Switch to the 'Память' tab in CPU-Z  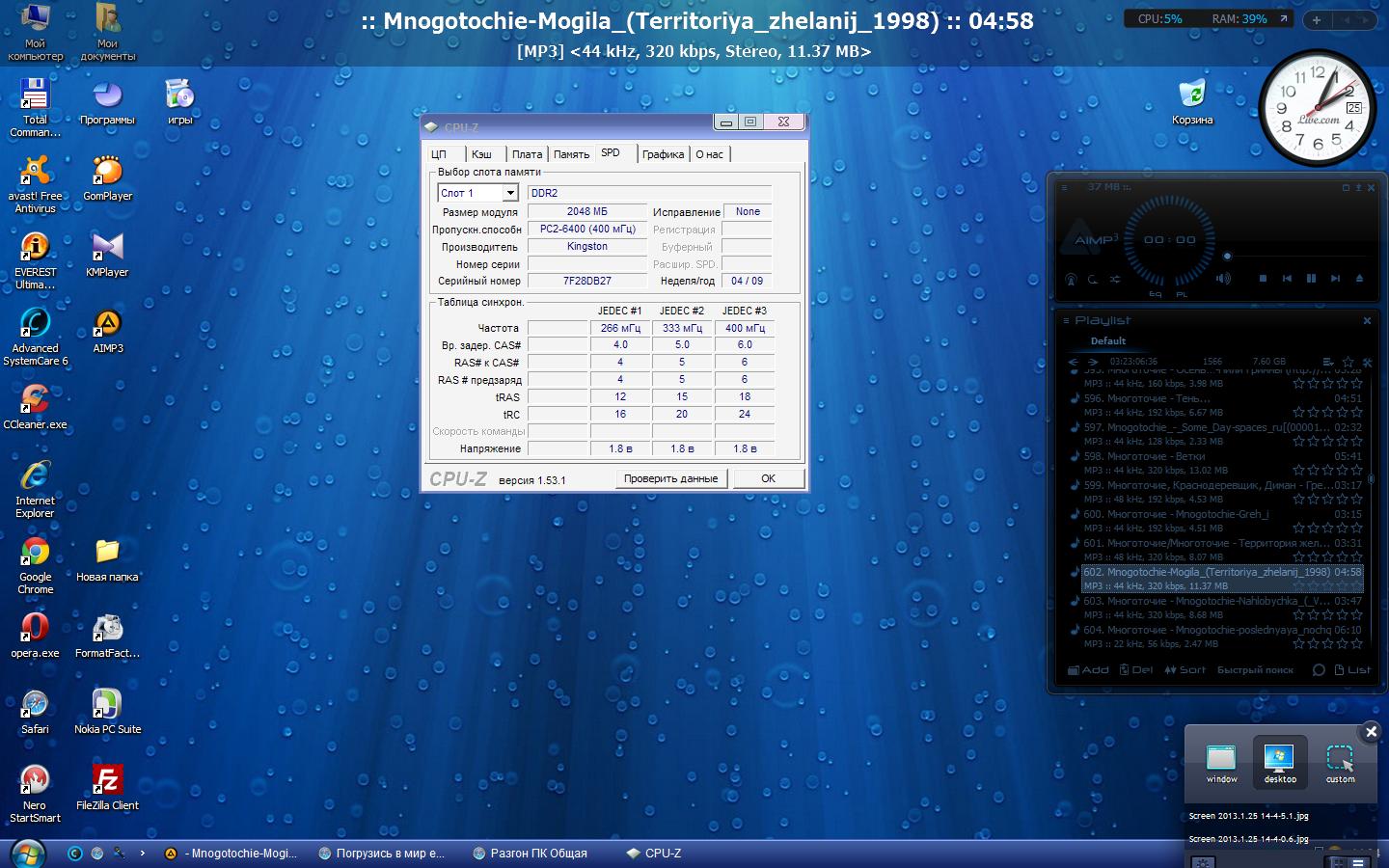(571, 154)
